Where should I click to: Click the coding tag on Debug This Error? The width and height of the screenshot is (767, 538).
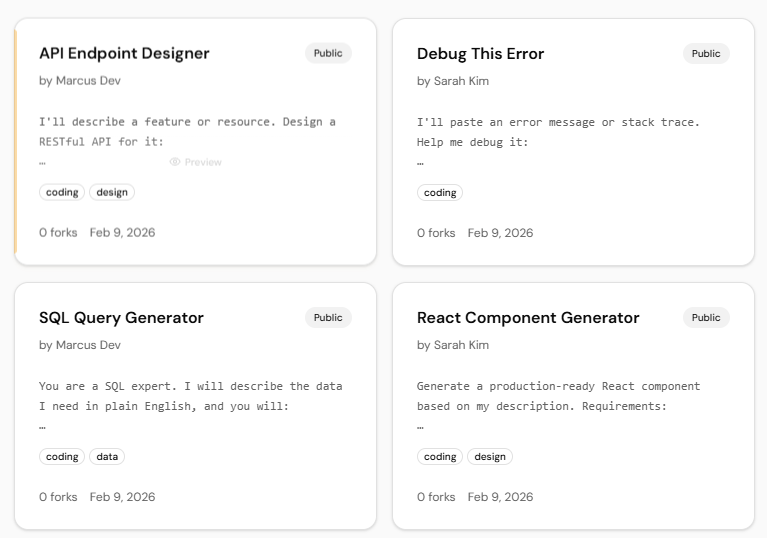pyautogui.click(x=440, y=192)
